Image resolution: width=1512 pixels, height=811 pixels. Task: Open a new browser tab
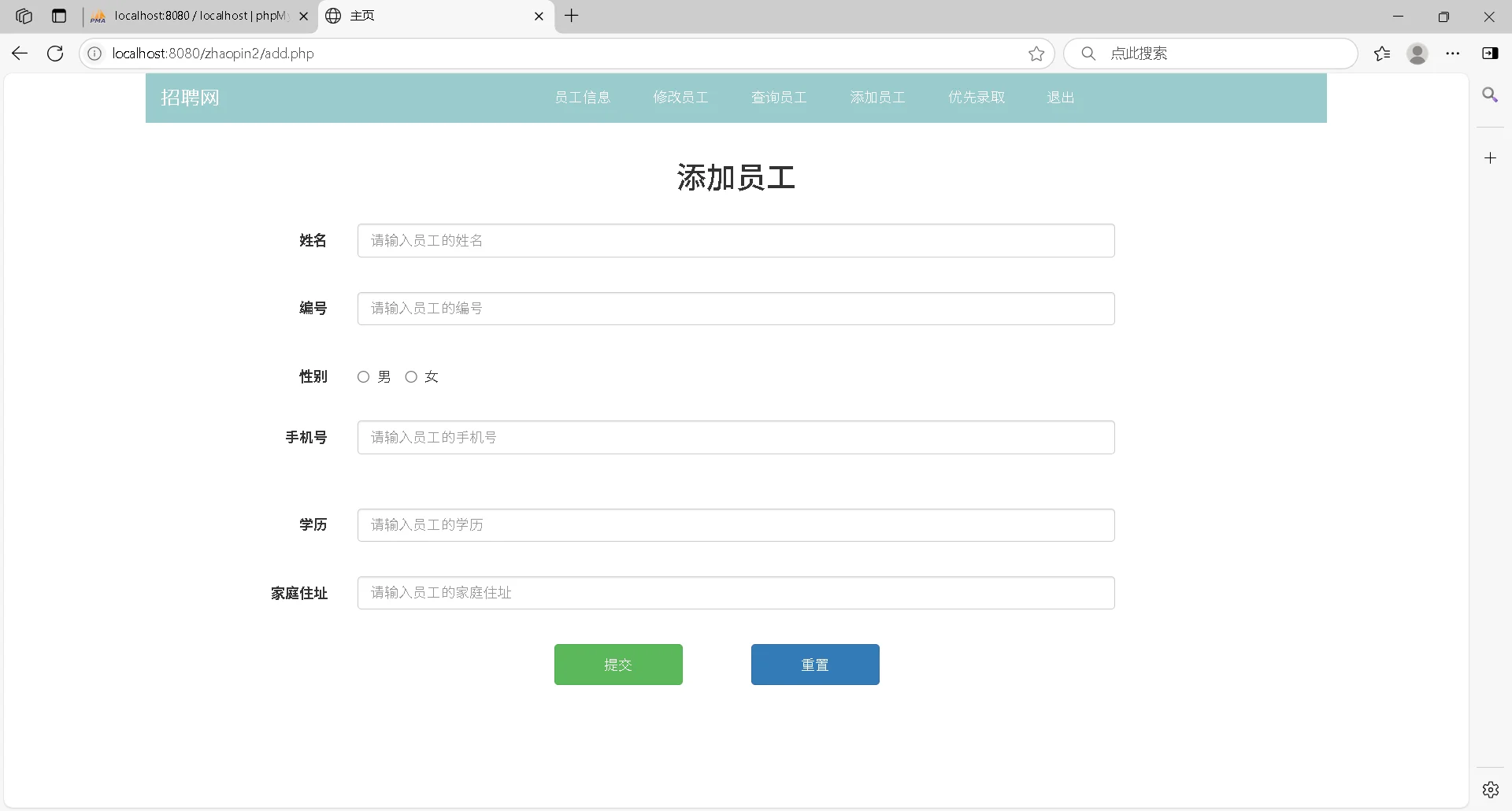point(572,16)
